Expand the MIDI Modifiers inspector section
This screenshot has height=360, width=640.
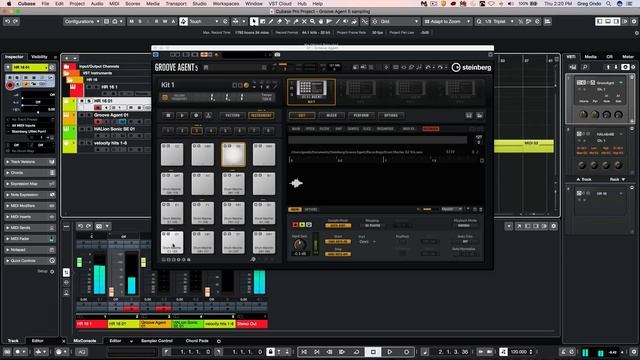pos(30,206)
